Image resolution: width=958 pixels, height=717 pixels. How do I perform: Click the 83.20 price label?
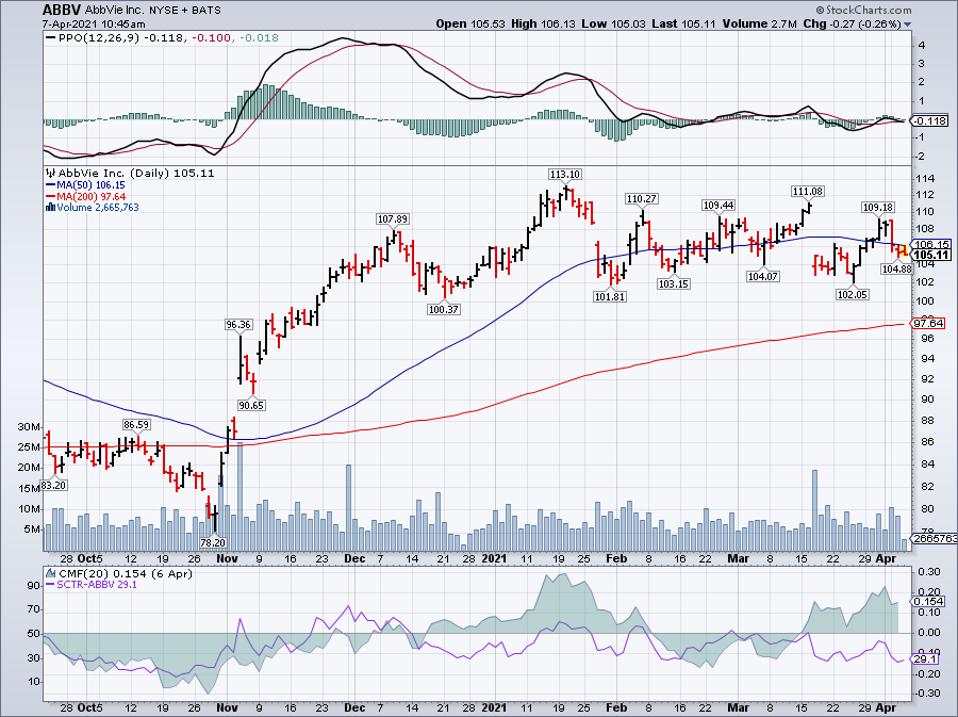53,486
